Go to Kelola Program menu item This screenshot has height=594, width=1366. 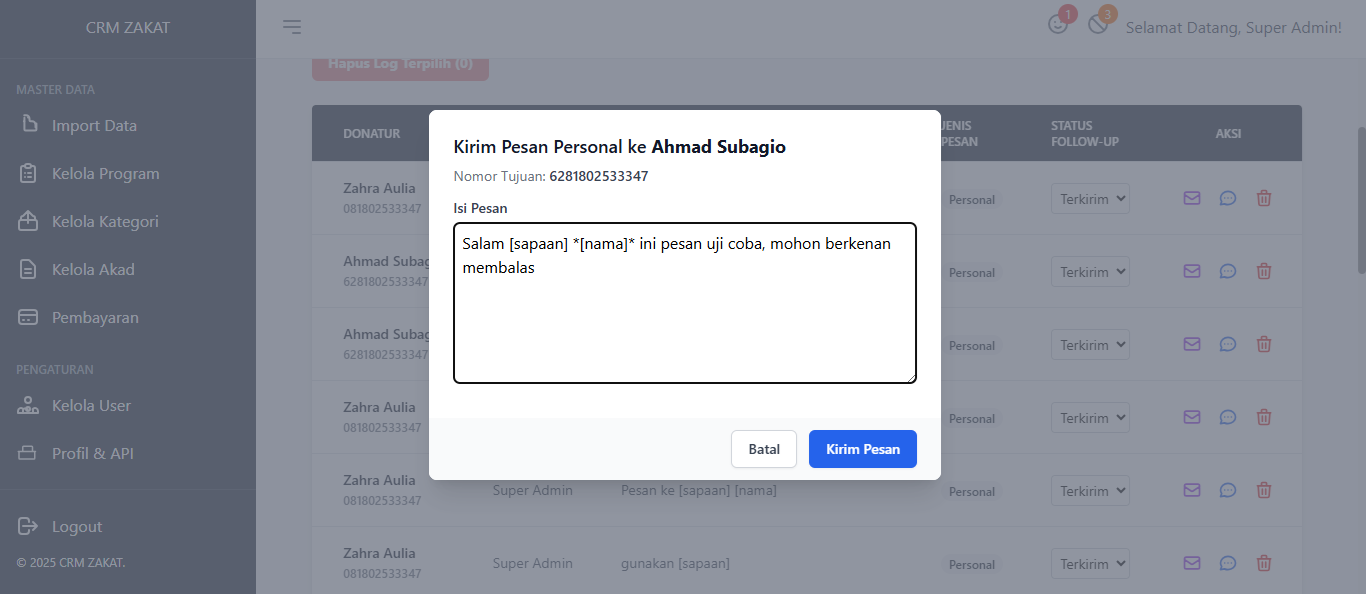(x=105, y=173)
